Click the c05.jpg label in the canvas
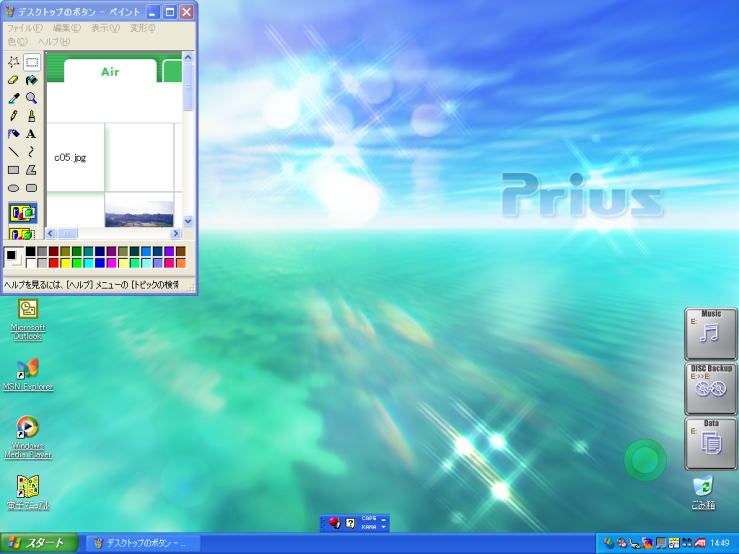 pyautogui.click(x=70, y=157)
